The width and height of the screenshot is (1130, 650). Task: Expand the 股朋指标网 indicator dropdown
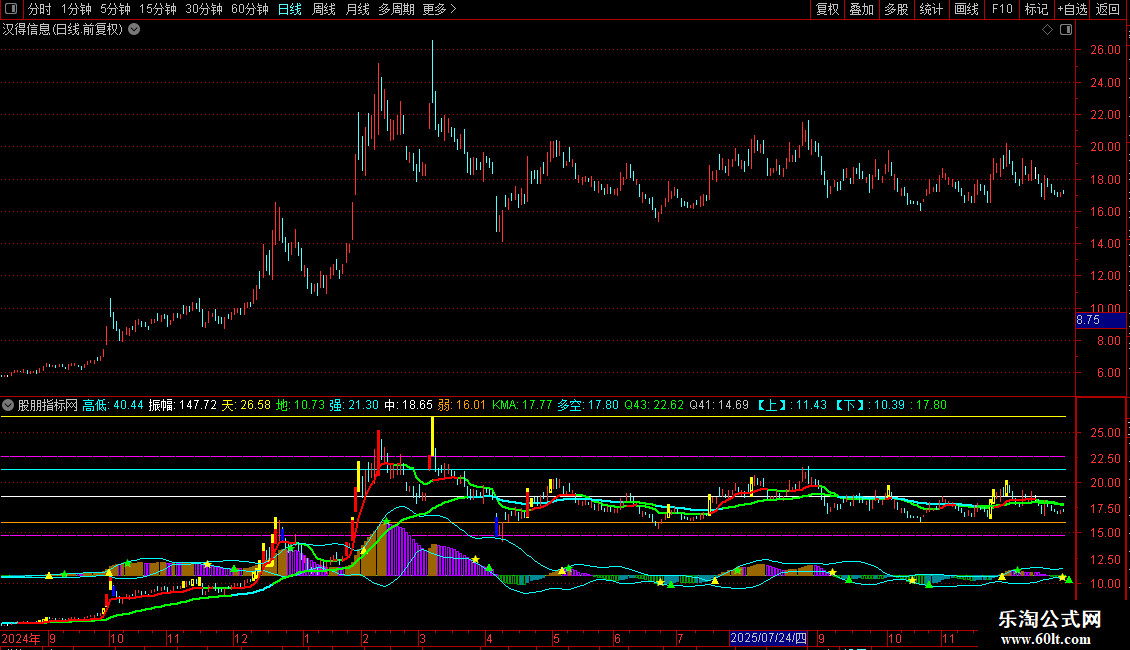[9, 405]
